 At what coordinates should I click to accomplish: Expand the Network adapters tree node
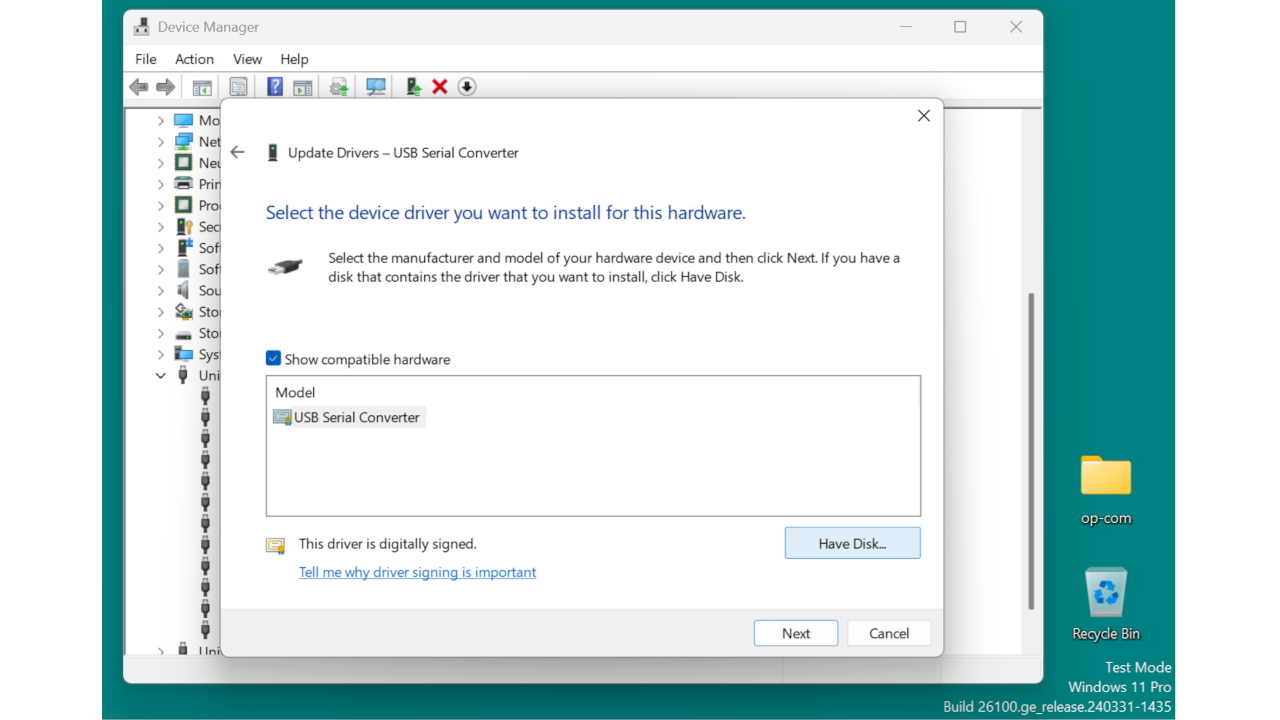[x=161, y=141]
